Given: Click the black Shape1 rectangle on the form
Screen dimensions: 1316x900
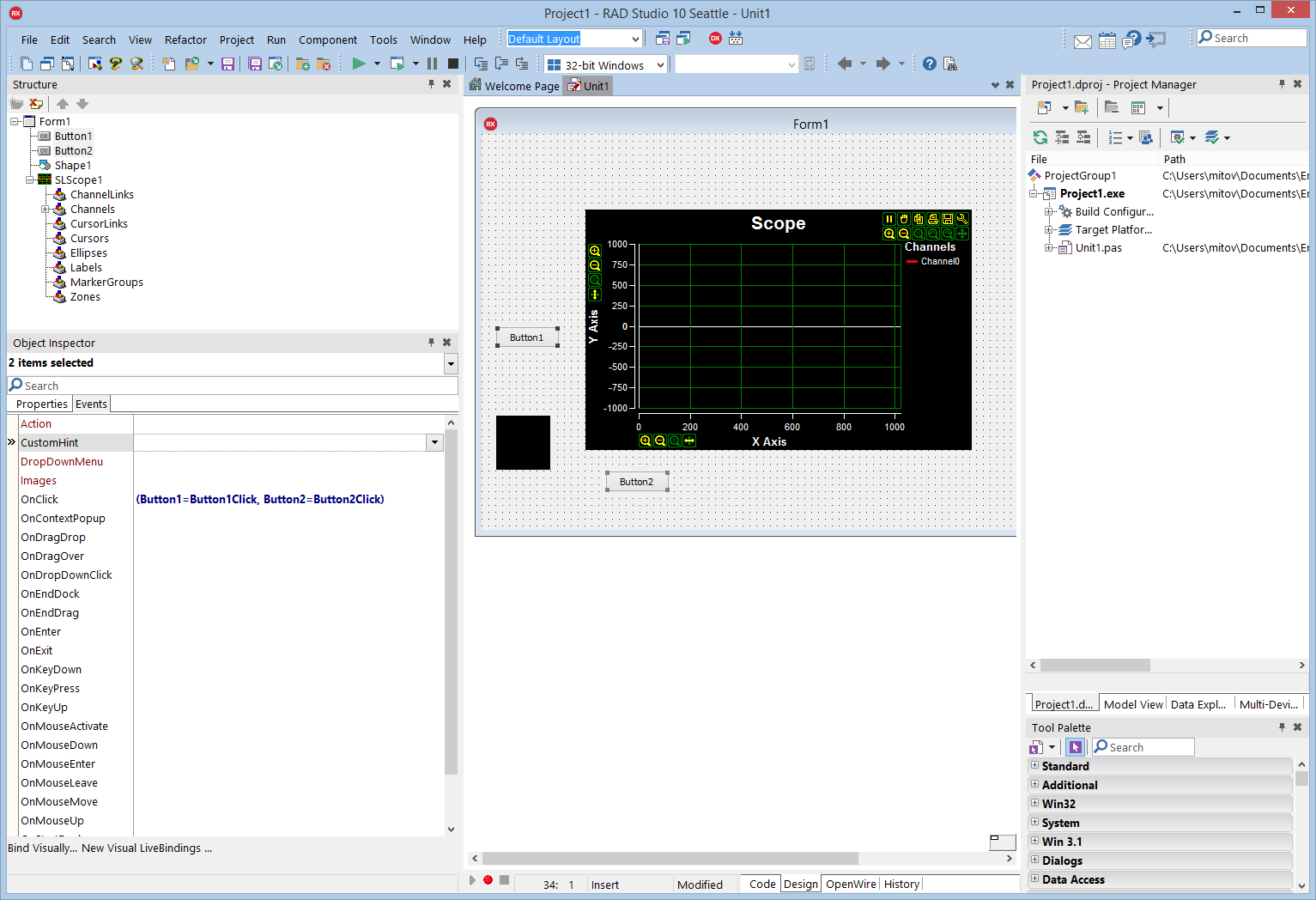Looking at the screenshot, I should tap(523, 442).
